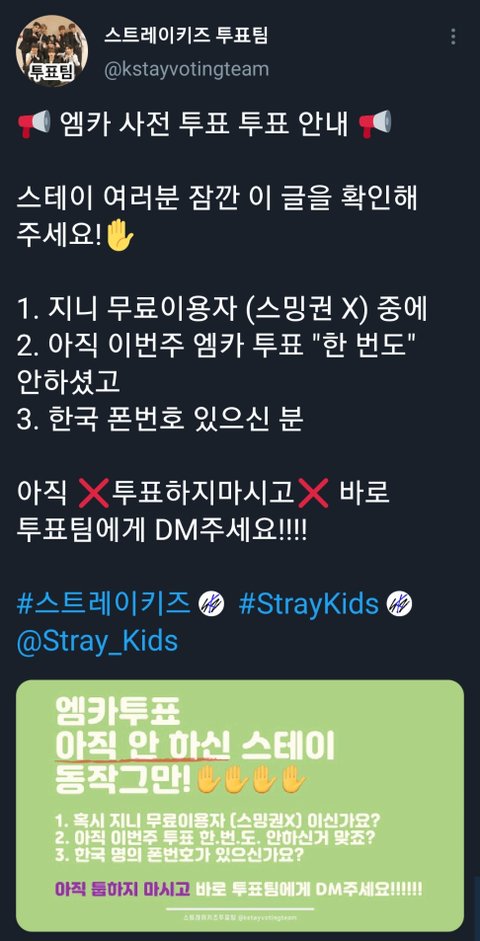
Task: Open the 투표팀 profile avatar
Action: point(52,51)
